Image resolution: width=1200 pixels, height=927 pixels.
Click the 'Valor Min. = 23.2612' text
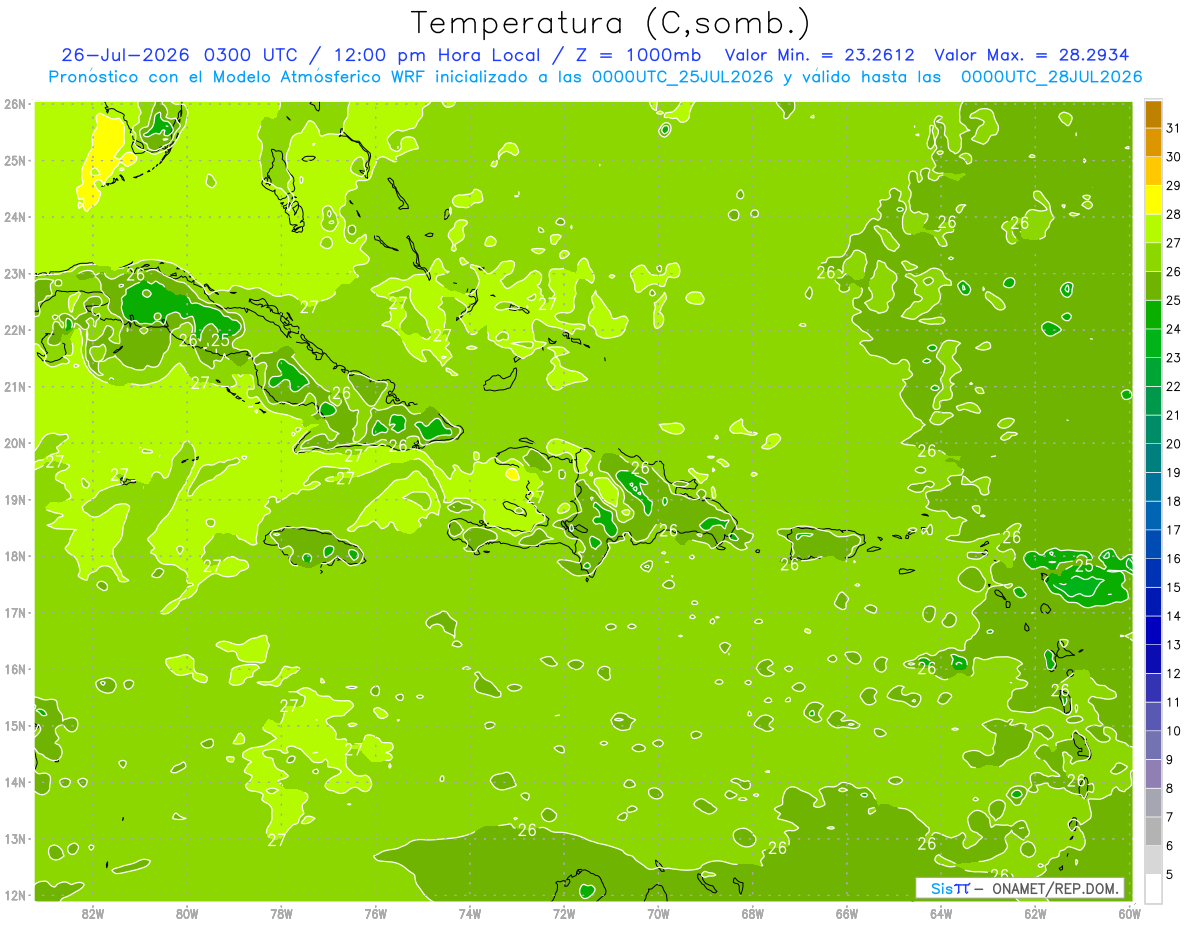click(820, 55)
